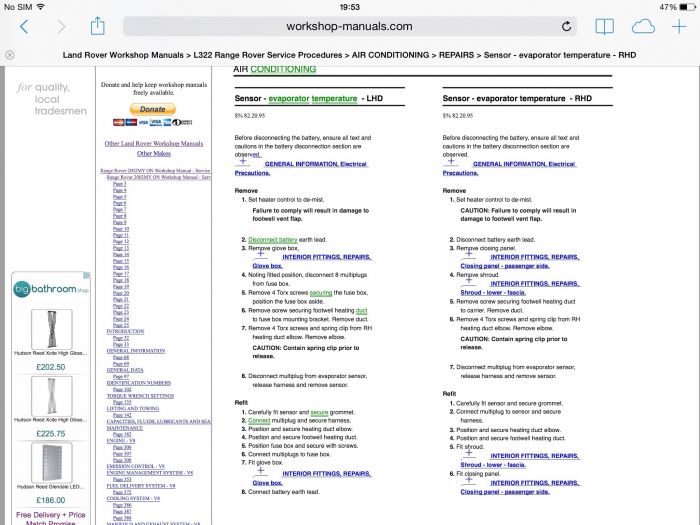Screen dimensions: 700x525
Task: Open LIFTING AND TOWING link
Action: click(x=133, y=408)
